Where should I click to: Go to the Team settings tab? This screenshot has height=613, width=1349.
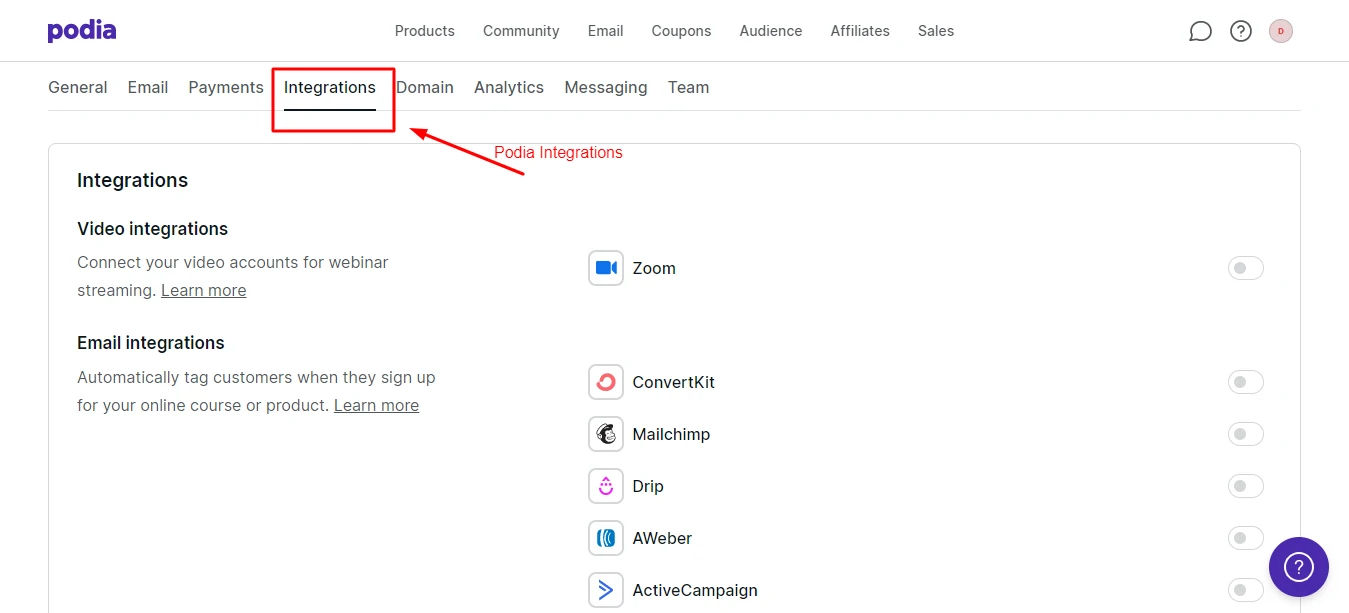[689, 87]
